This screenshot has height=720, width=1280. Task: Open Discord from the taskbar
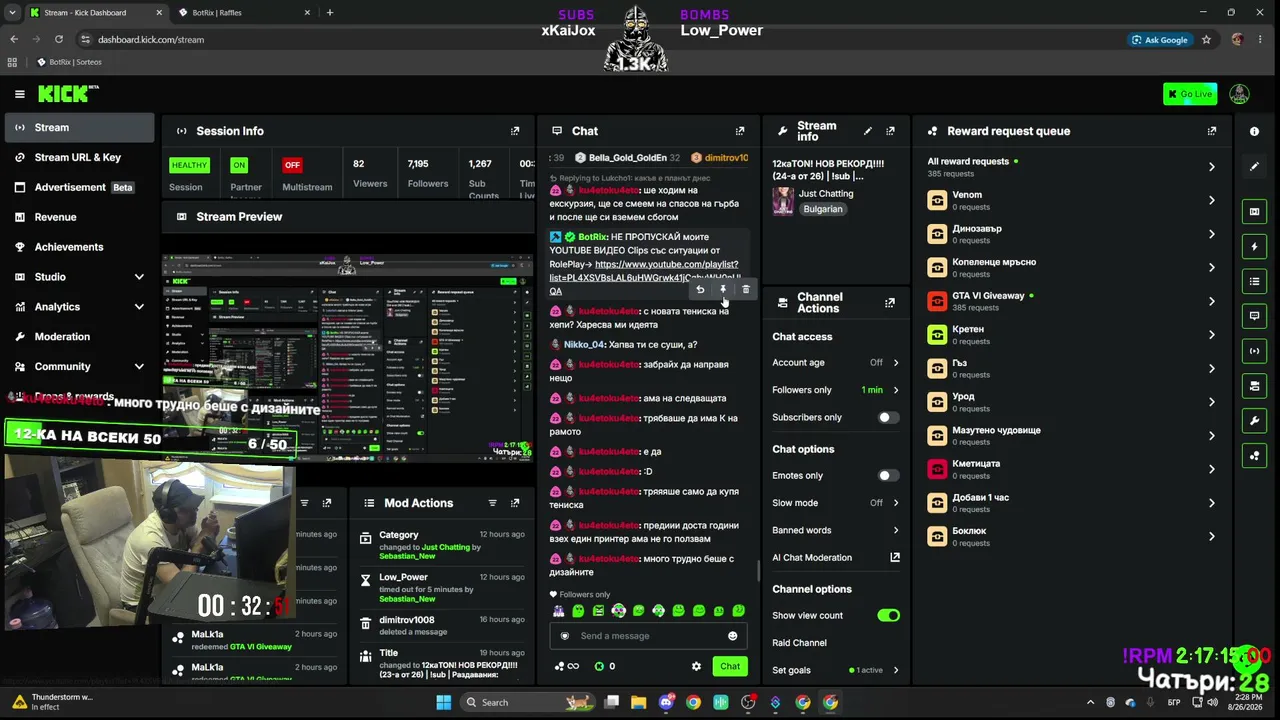pos(666,702)
